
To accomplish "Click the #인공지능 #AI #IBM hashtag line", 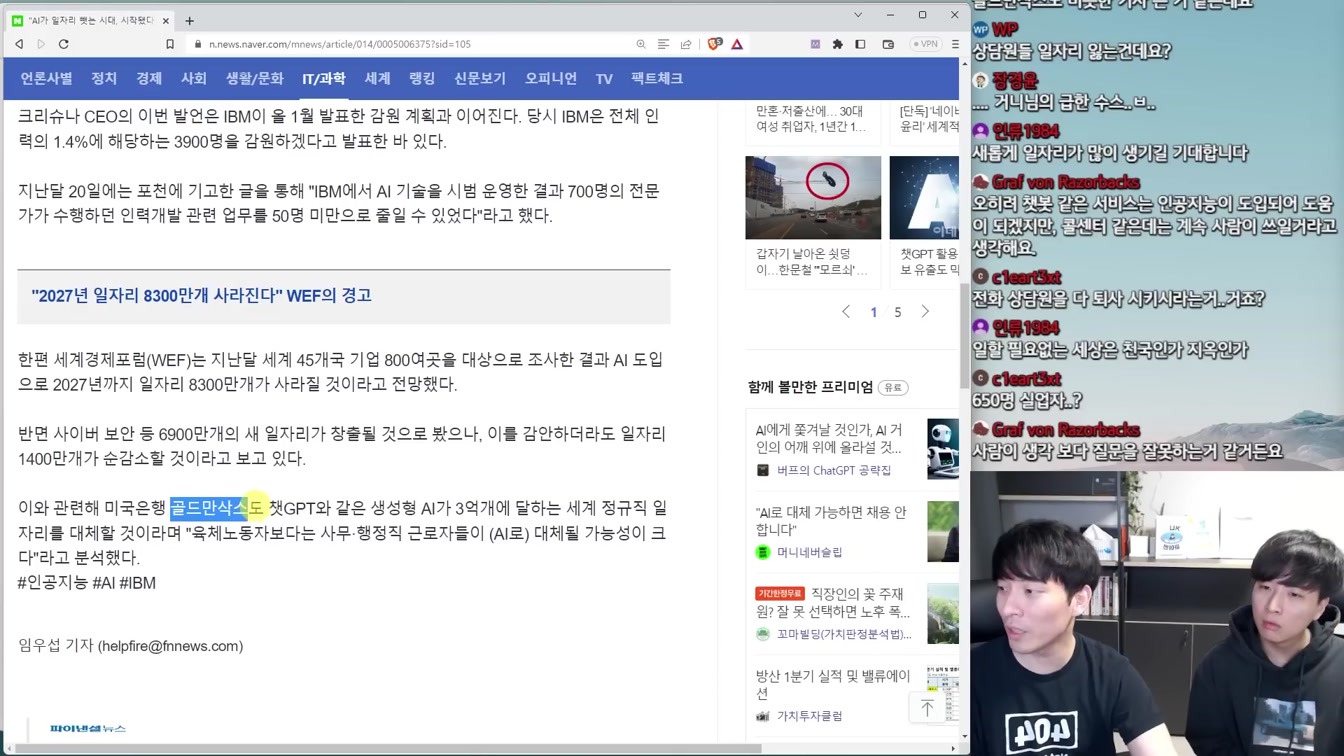I will coord(87,583).
